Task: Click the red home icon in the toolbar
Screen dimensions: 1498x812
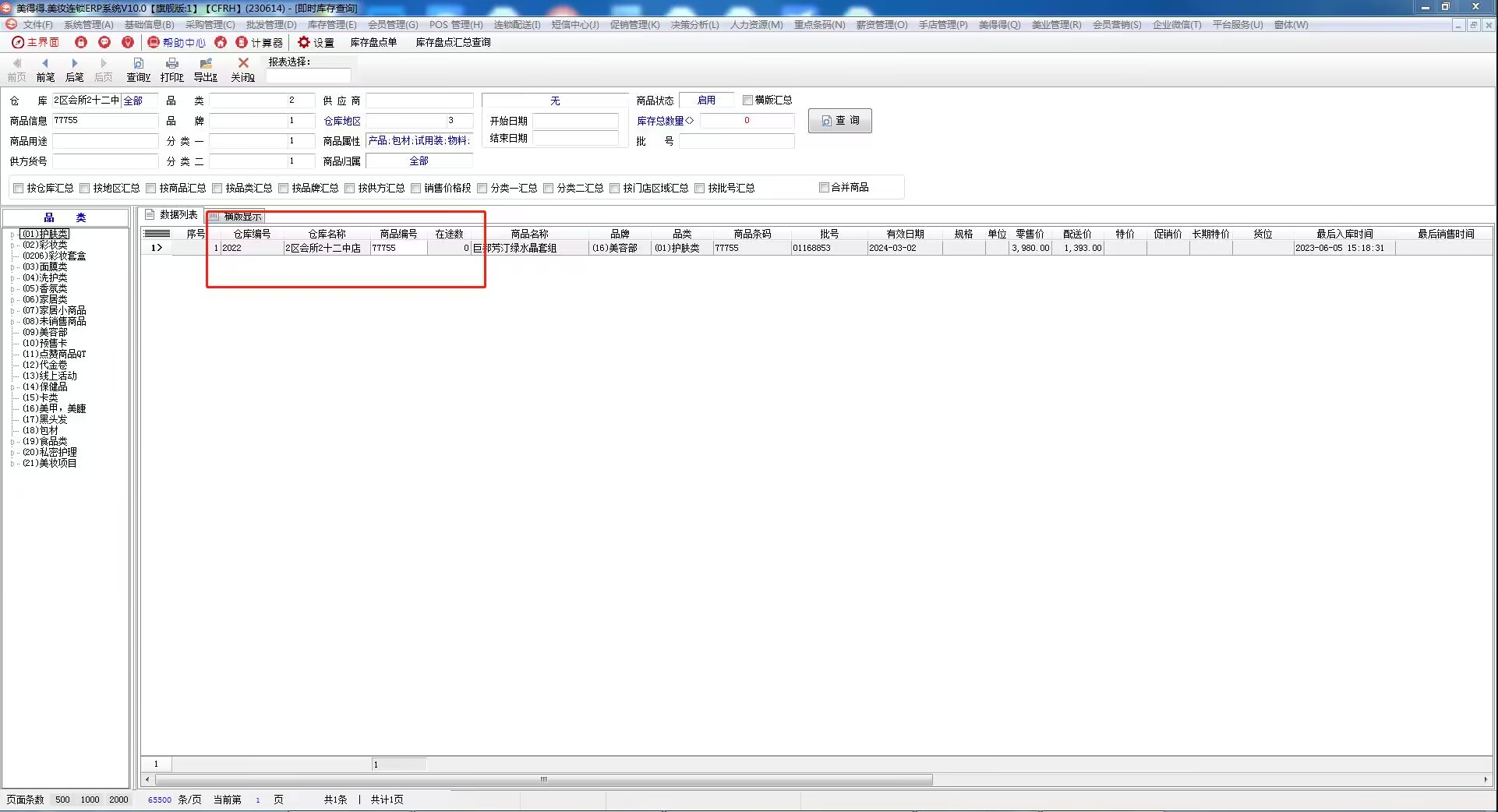Action: click(221, 42)
